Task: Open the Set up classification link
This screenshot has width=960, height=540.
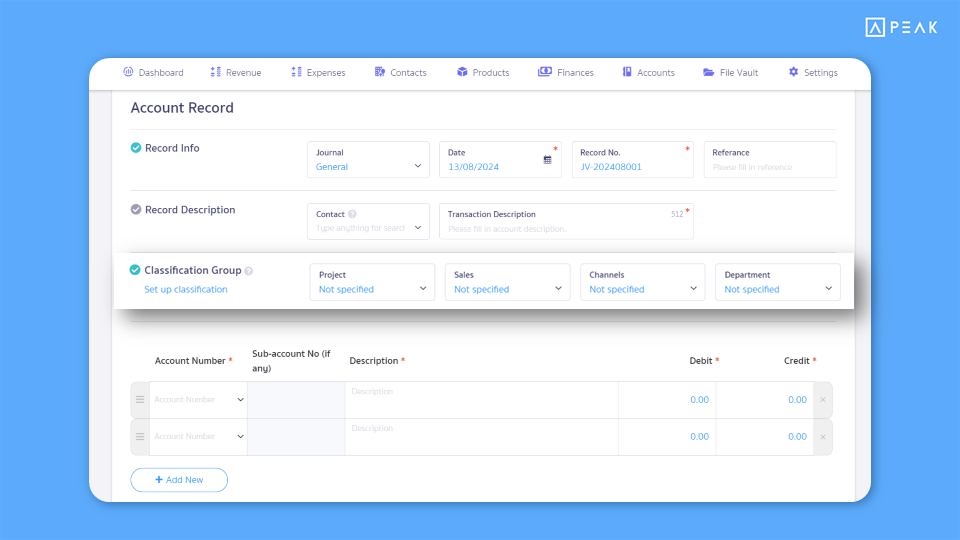Action: coord(186,290)
